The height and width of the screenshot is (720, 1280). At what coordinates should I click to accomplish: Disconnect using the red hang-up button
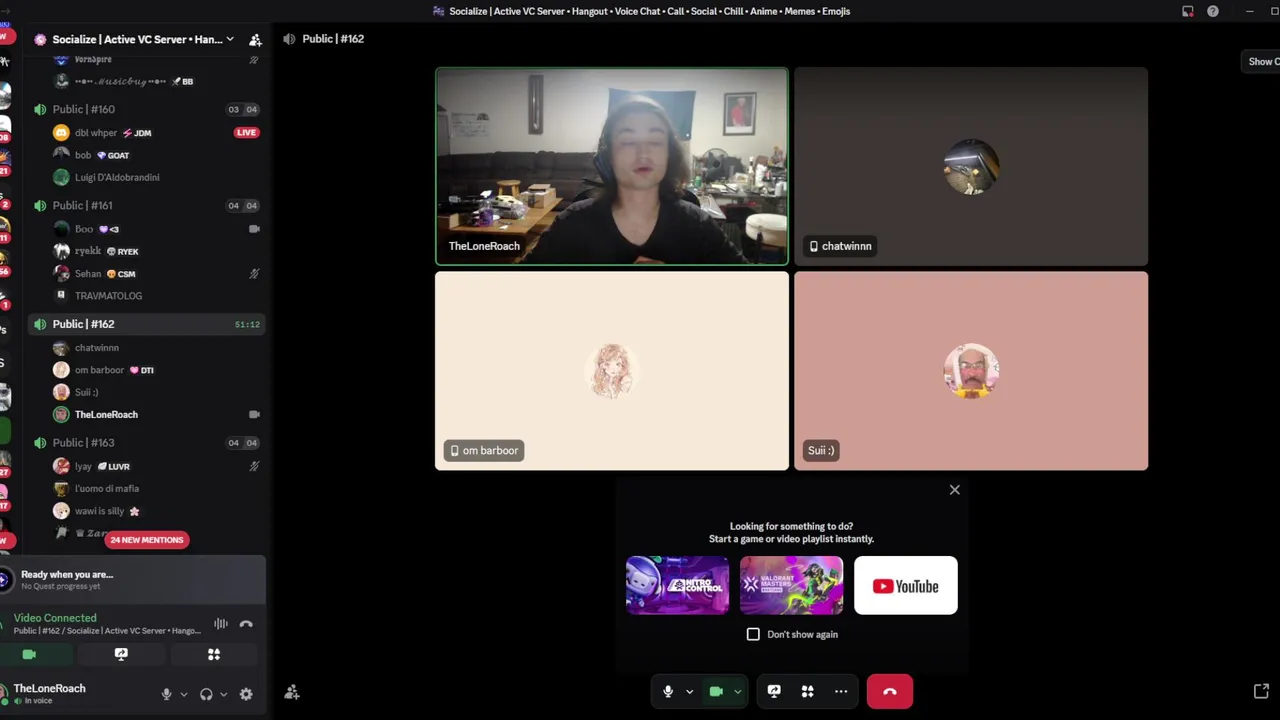pyautogui.click(x=890, y=691)
